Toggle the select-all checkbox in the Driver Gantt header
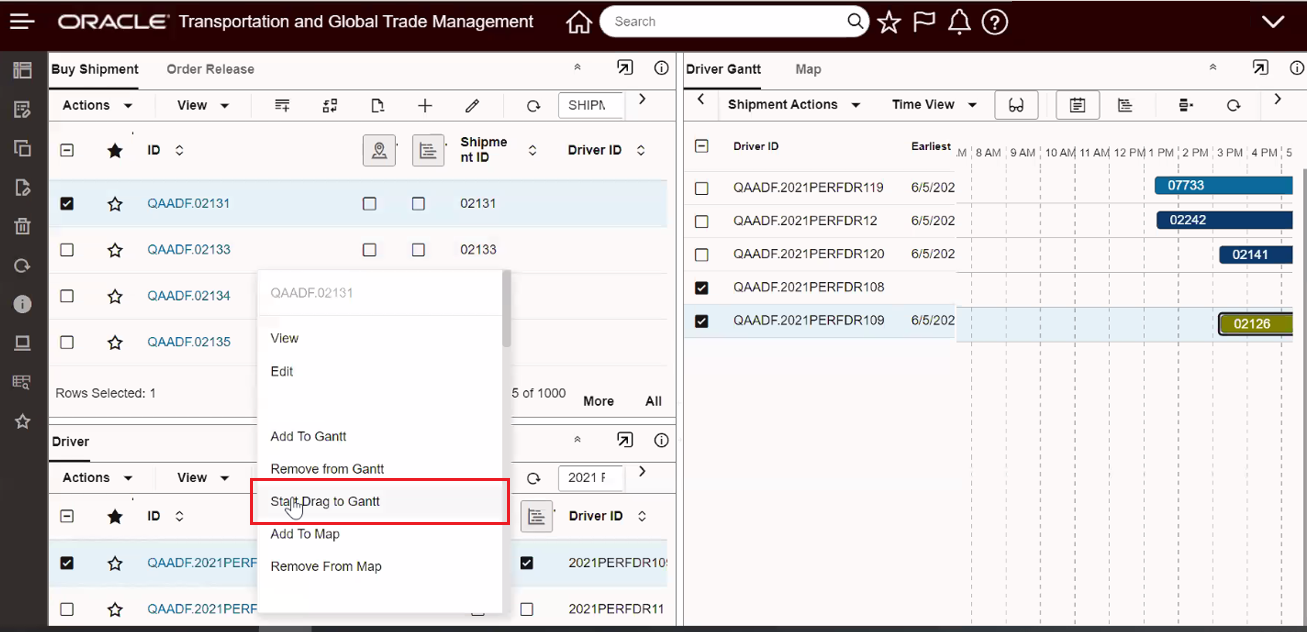The height and width of the screenshot is (632, 1307). click(x=701, y=146)
